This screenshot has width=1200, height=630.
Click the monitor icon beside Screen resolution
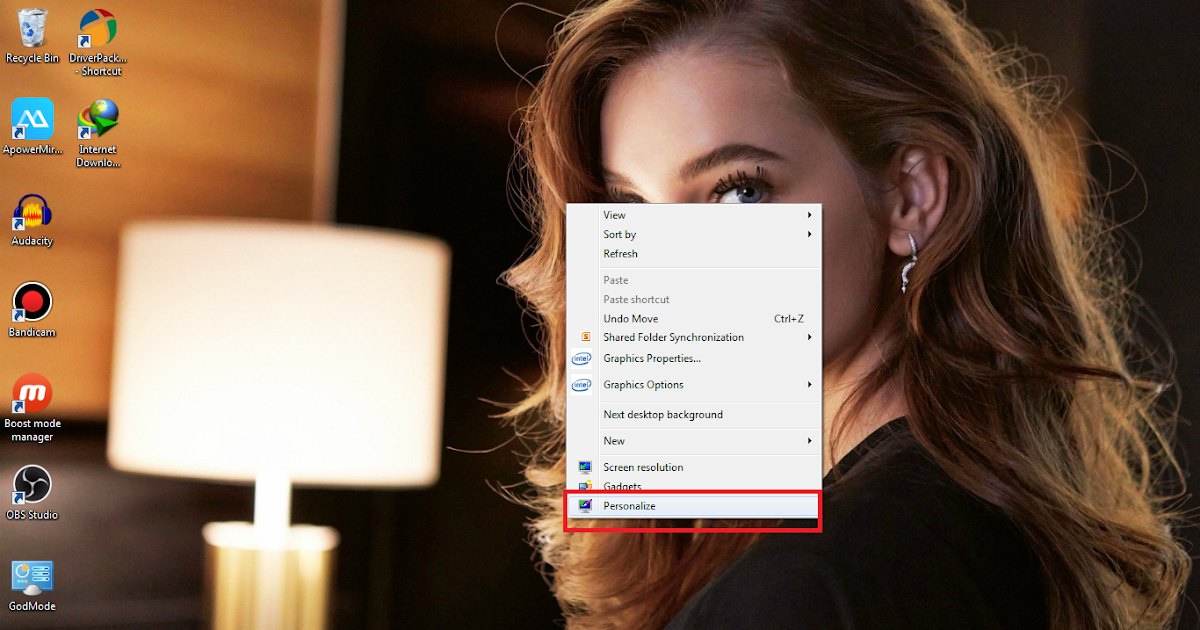tap(584, 467)
